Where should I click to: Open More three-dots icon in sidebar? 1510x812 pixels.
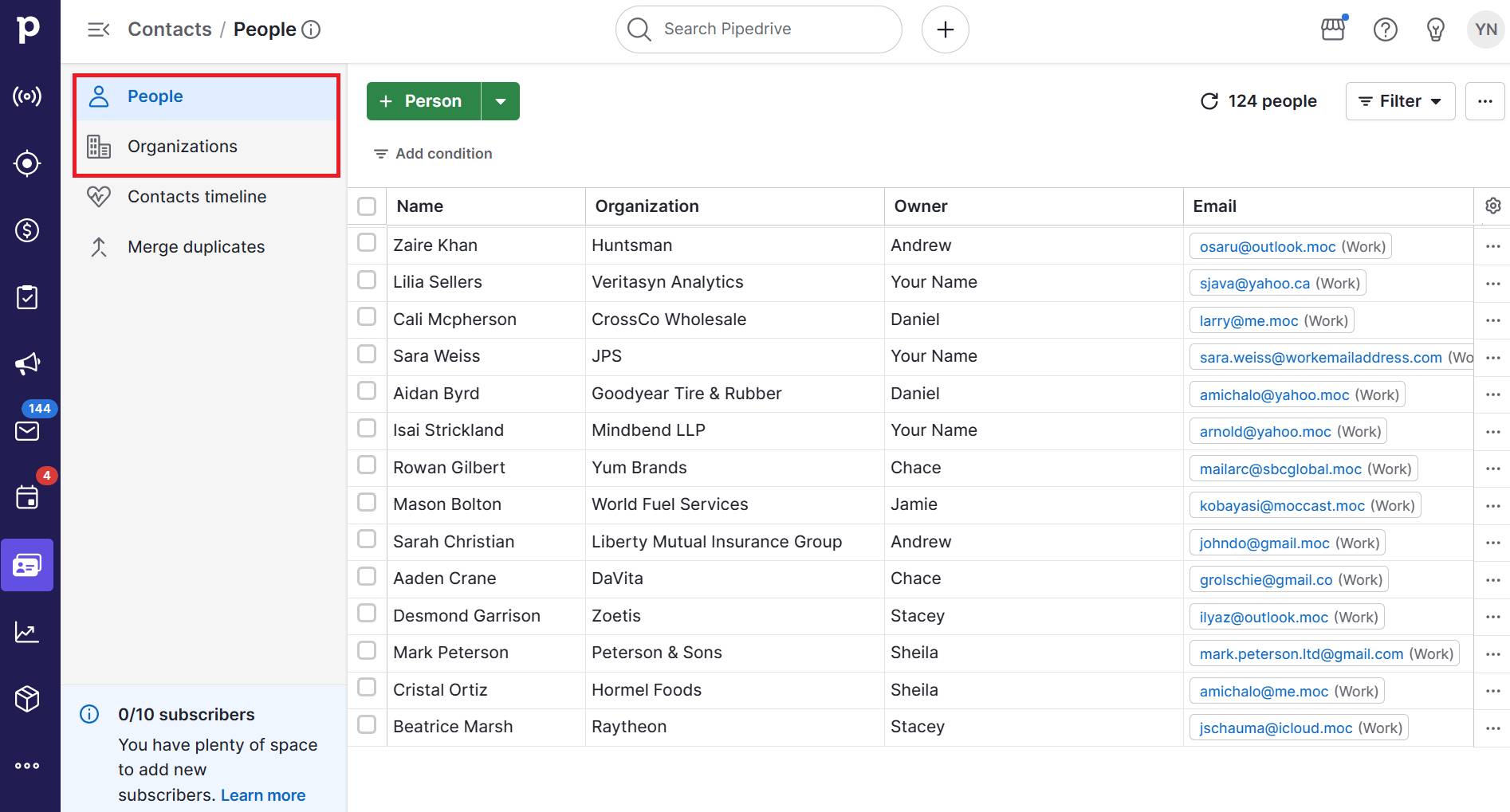pyautogui.click(x=27, y=766)
